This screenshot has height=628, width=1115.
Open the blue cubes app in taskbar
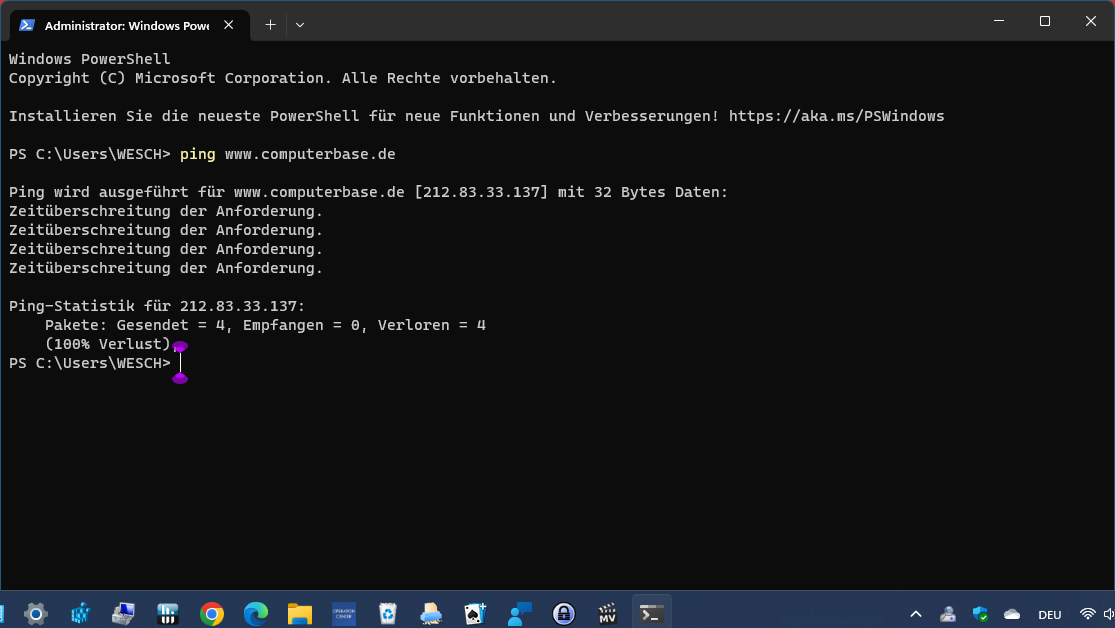[80, 613]
